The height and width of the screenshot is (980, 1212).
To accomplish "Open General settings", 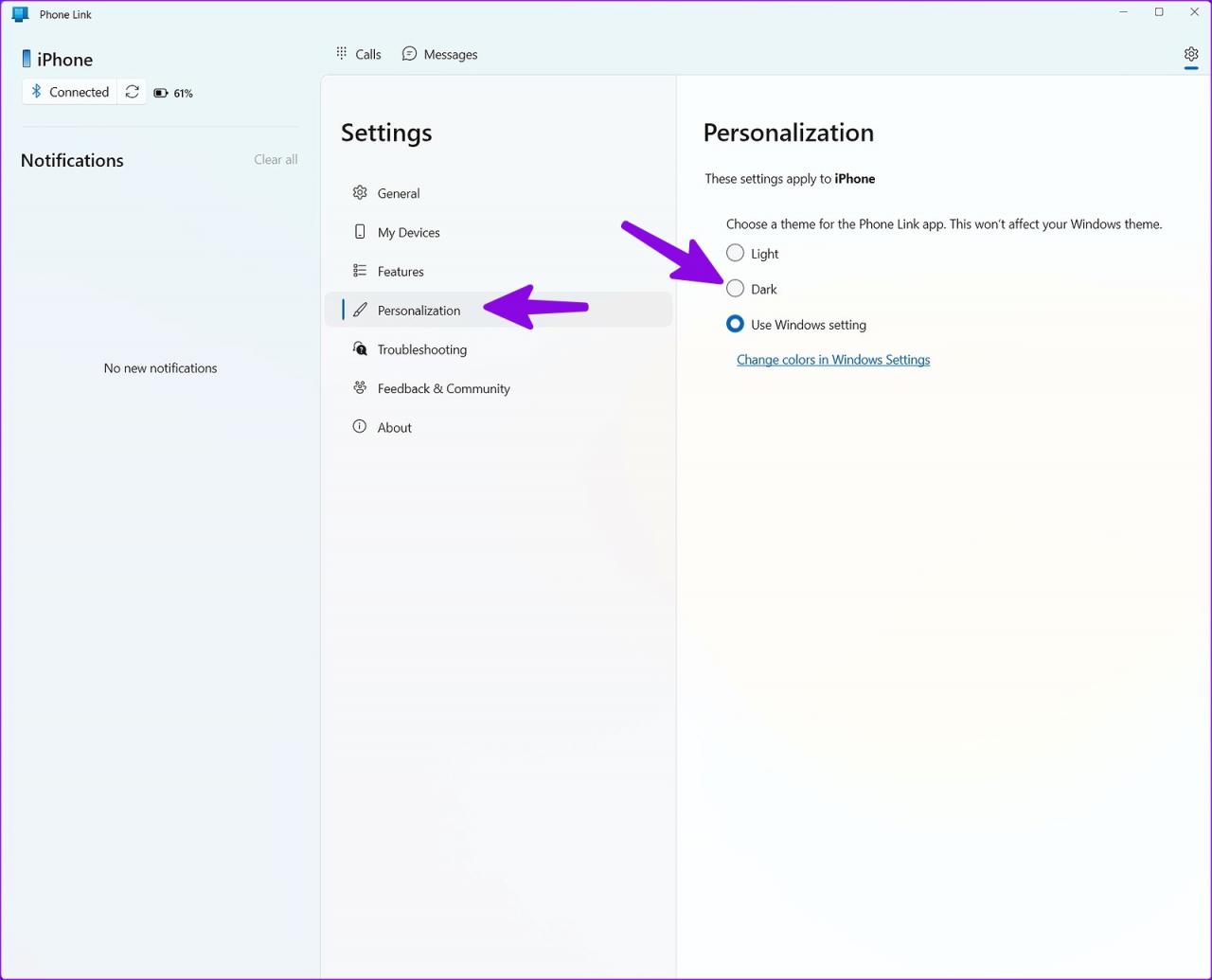I will coord(498,193).
